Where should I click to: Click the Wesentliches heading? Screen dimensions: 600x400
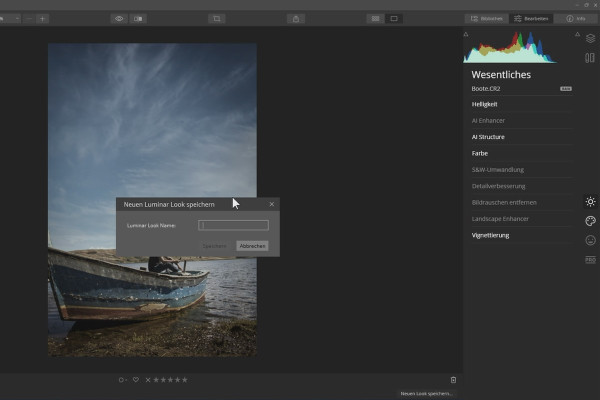(x=501, y=75)
